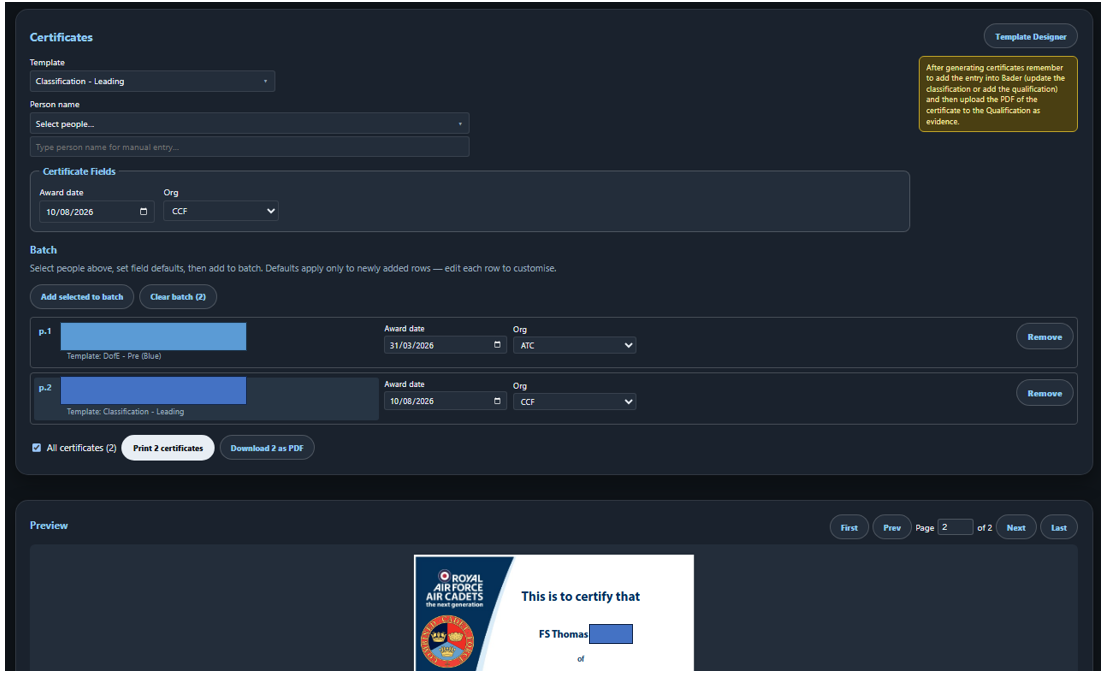This screenshot has width=1107, height=678.
Task: Click the preview page number field
Action: [x=955, y=527]
